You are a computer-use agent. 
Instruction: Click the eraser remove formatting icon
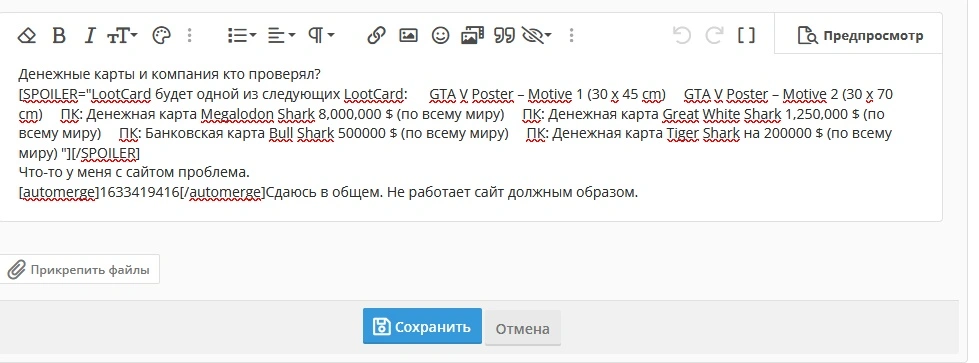click(27, 36)
